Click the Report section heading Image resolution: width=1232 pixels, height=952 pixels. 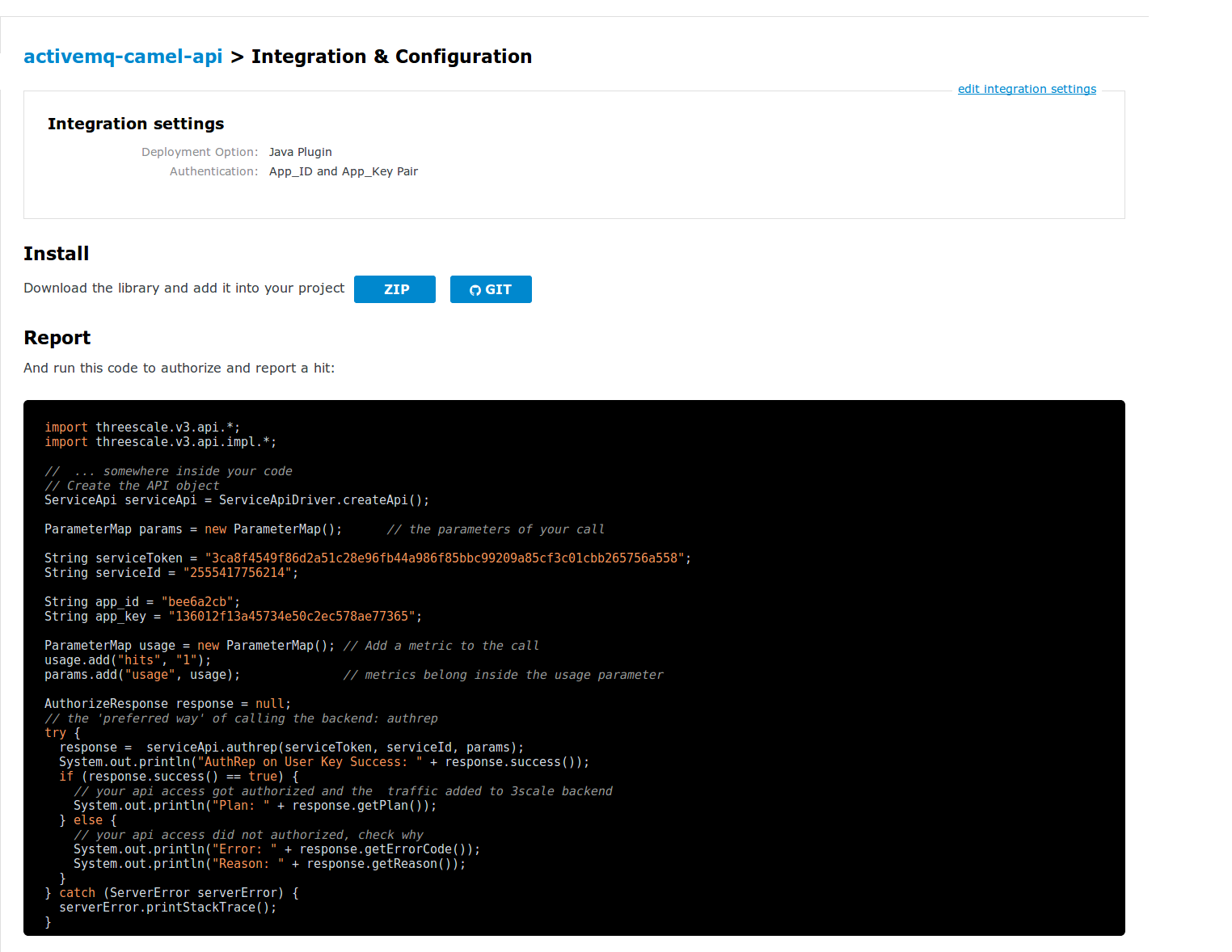coord(57,338)
